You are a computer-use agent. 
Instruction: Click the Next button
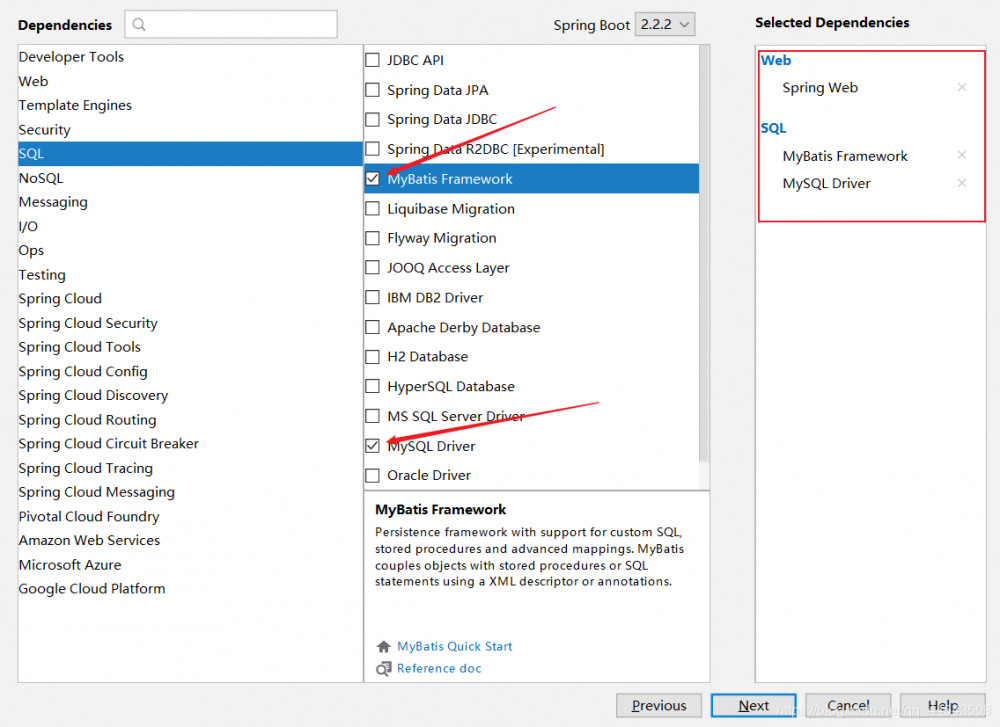753,705
